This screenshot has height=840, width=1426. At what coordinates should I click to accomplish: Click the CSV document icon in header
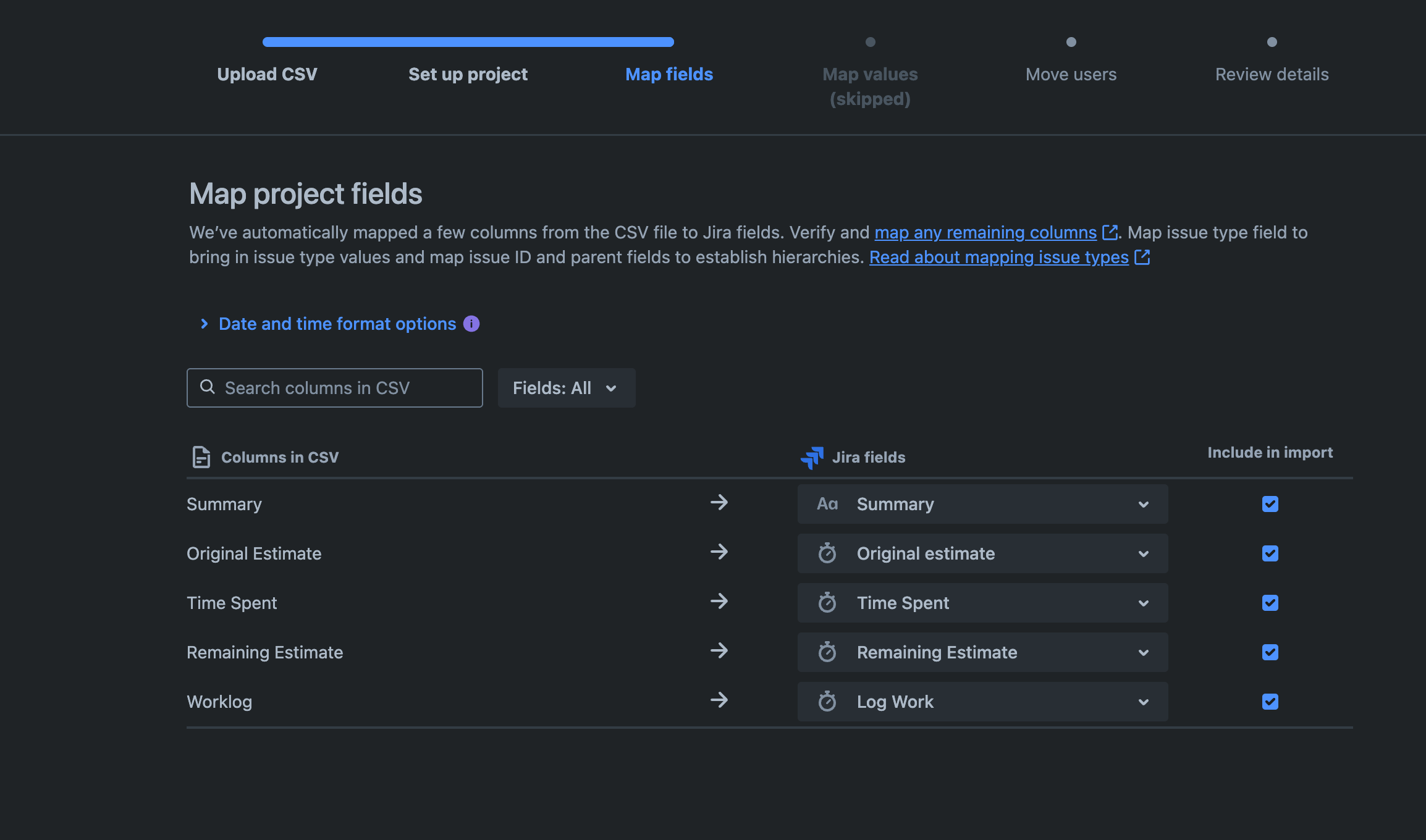point(201,457)
